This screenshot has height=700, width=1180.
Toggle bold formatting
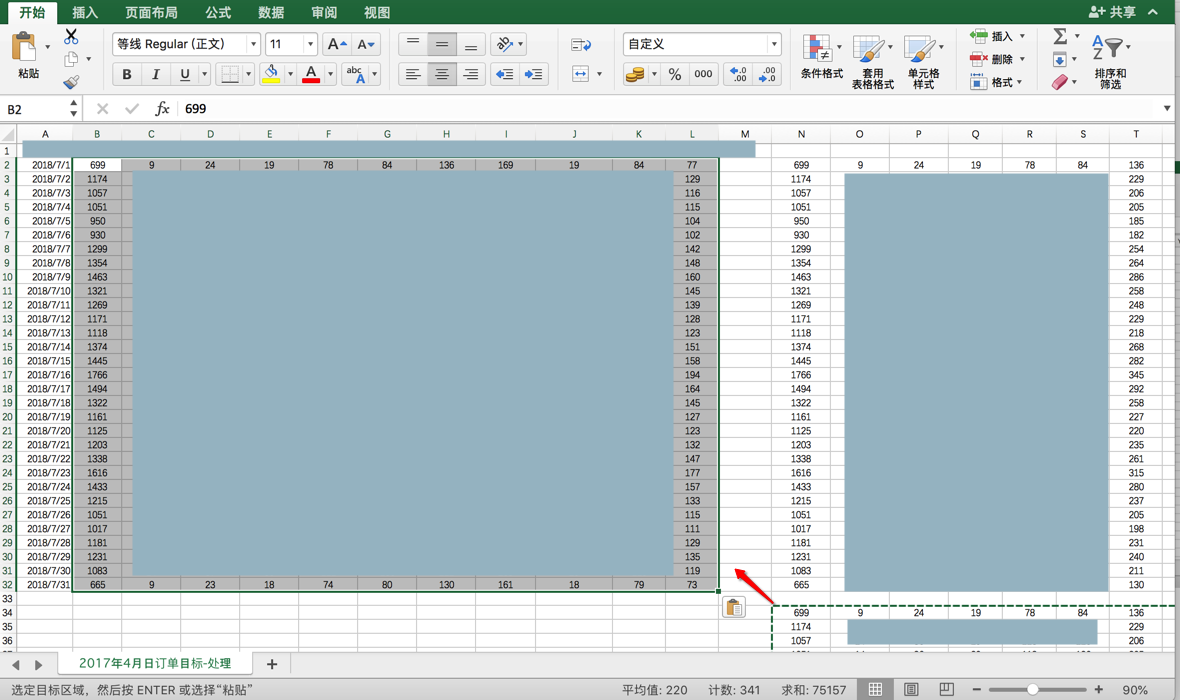(x=126, y=74)
